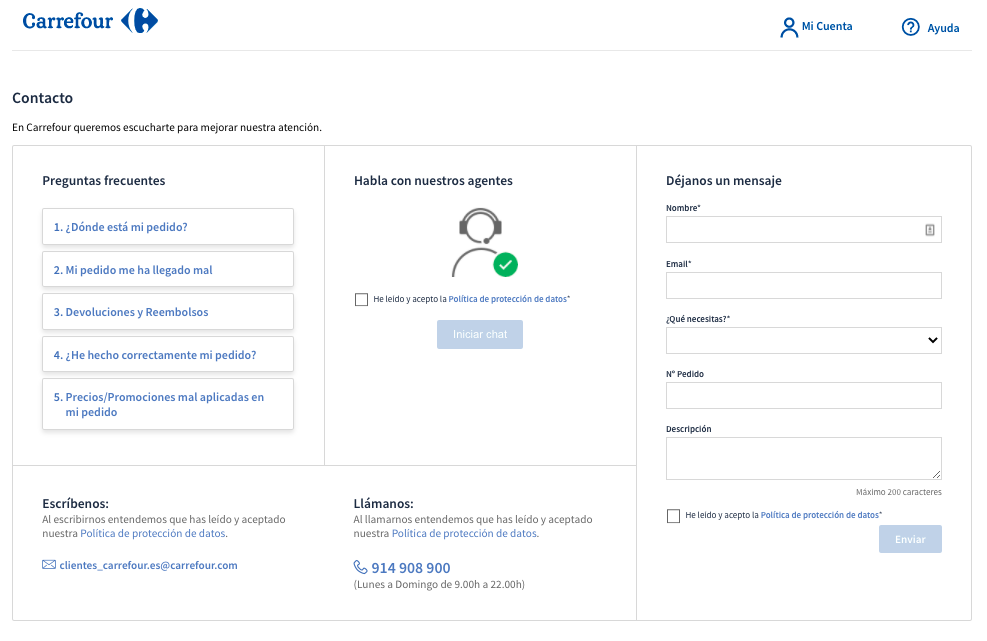
Task: Click the green checkmark on the agent avatar
Action: pyautogui.click(x=505, y=265)
